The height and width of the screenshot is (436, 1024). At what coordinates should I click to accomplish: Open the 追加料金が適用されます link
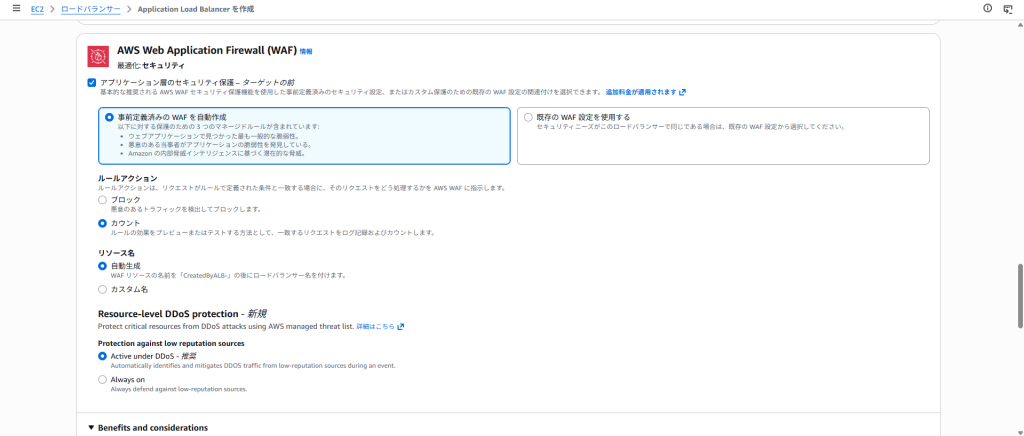tap(641, 92)
